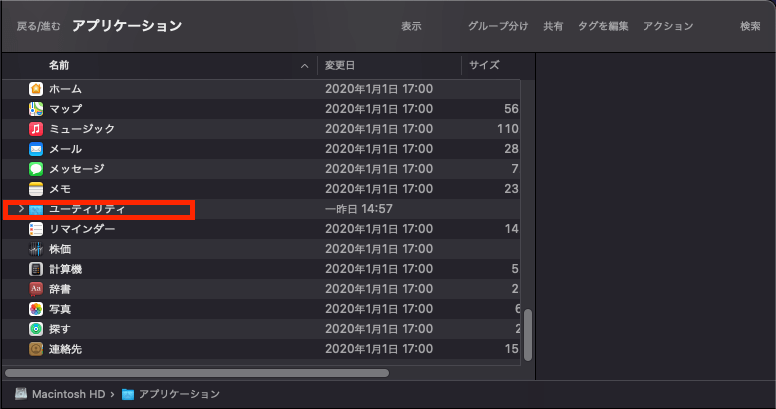Click the 辞書 app icon
The width and height of the screenshot is (776, 409).
(36, 289)
